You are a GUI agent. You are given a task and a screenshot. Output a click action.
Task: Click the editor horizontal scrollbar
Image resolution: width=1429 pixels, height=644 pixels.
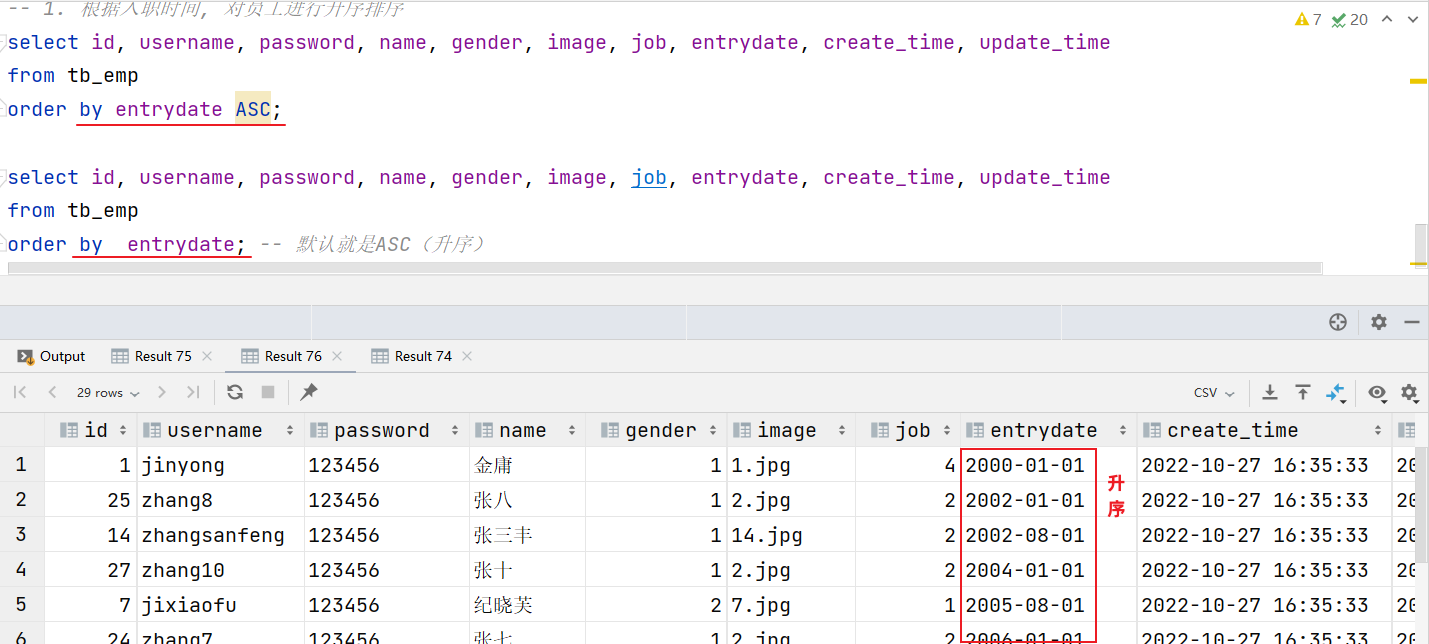tap(665, 268)
